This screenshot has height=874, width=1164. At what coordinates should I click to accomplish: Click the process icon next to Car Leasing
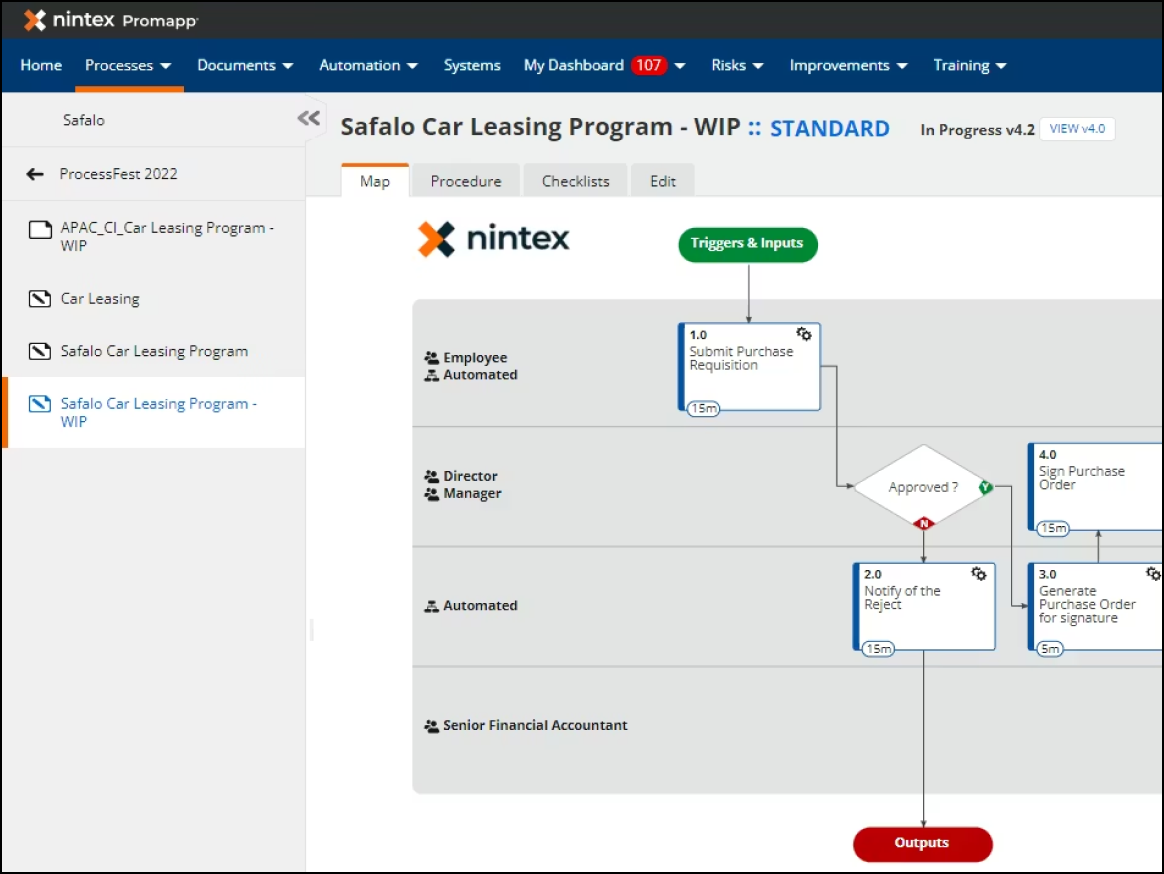coord(40,299)
